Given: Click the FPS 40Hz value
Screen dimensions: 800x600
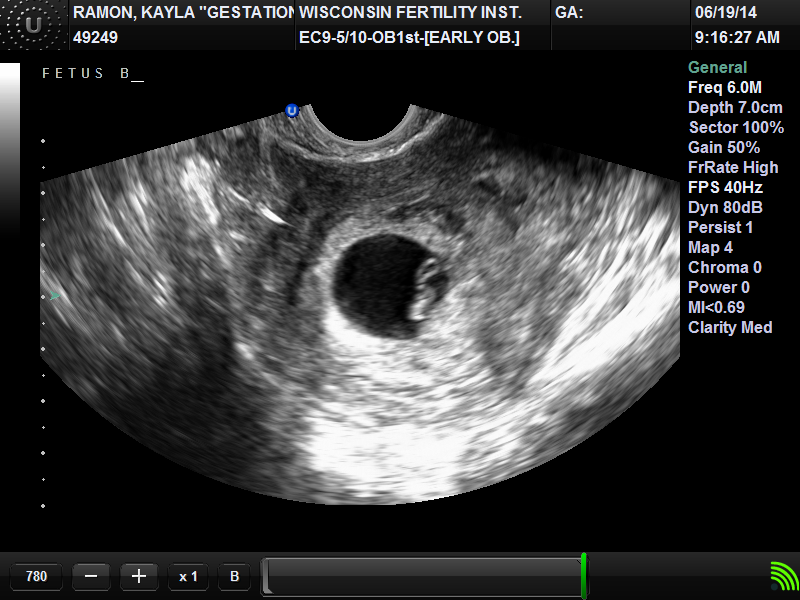Looking at the screenshot, I should tap(725, 187).
